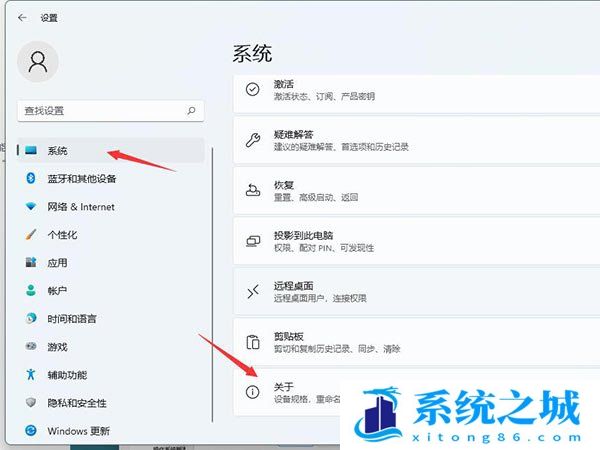The height and width of the screenshot is (450, 600).
Task: Click the 帐户 person icon
Action: [30, 291]
